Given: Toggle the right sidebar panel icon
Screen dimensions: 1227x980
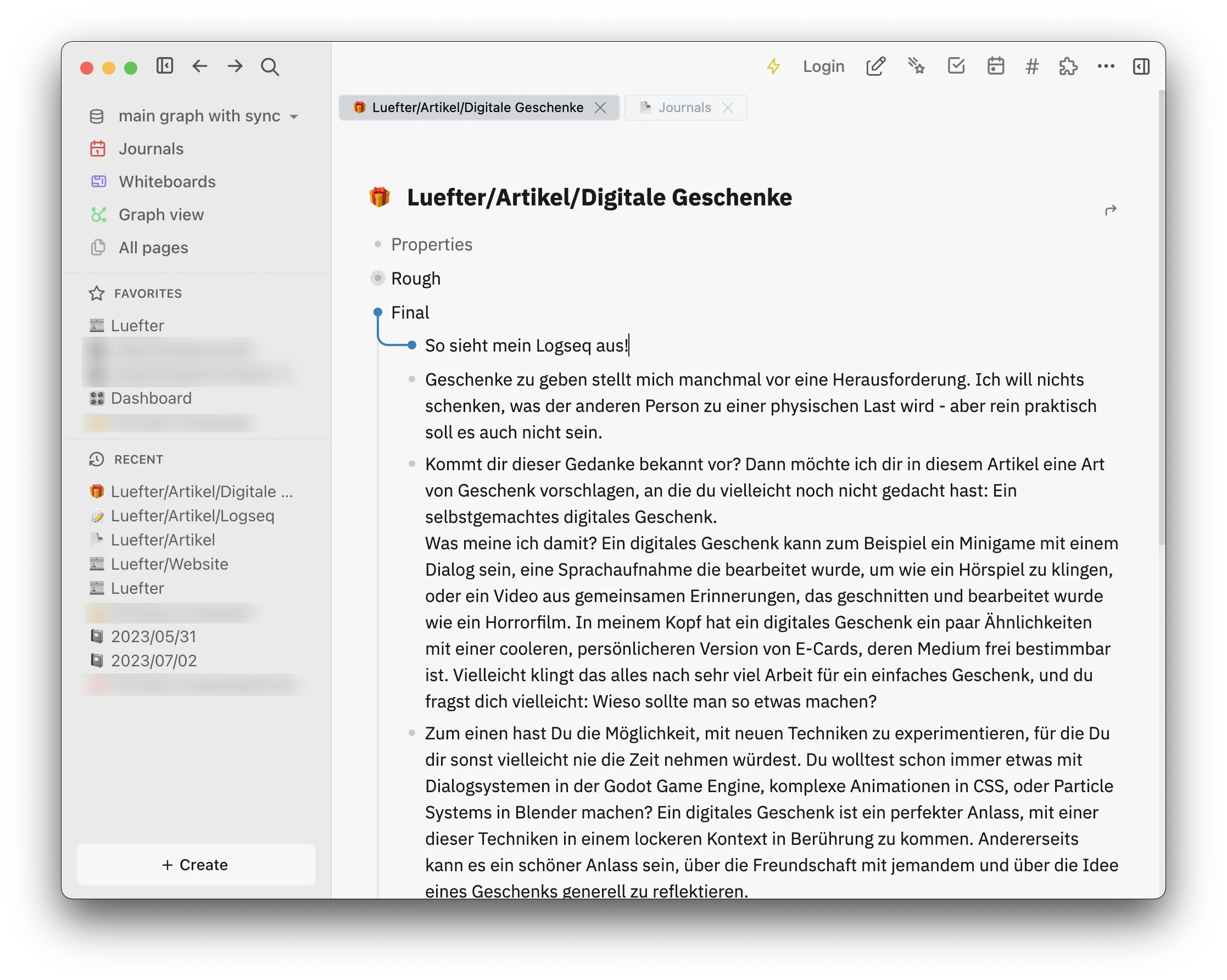Looking at the screenshot, I should coord(1141,66).
